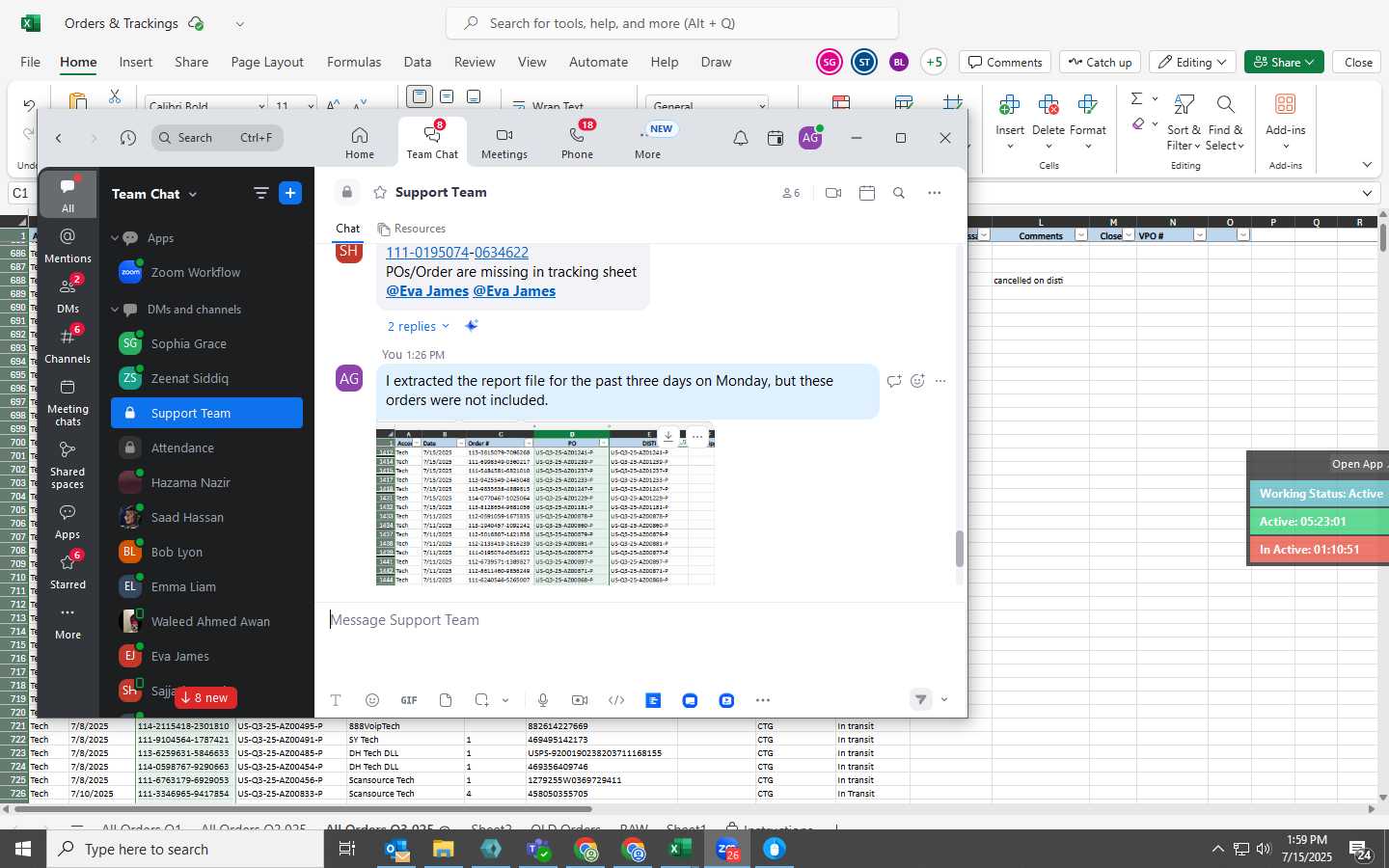This screenshot has width=1389, height=868.
Task: Open the Zoom Home tab
Action: pos(360,142)
